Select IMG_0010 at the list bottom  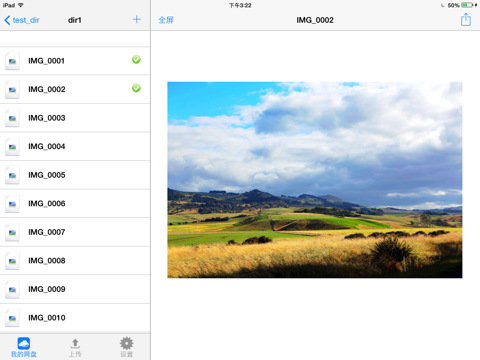75,318
